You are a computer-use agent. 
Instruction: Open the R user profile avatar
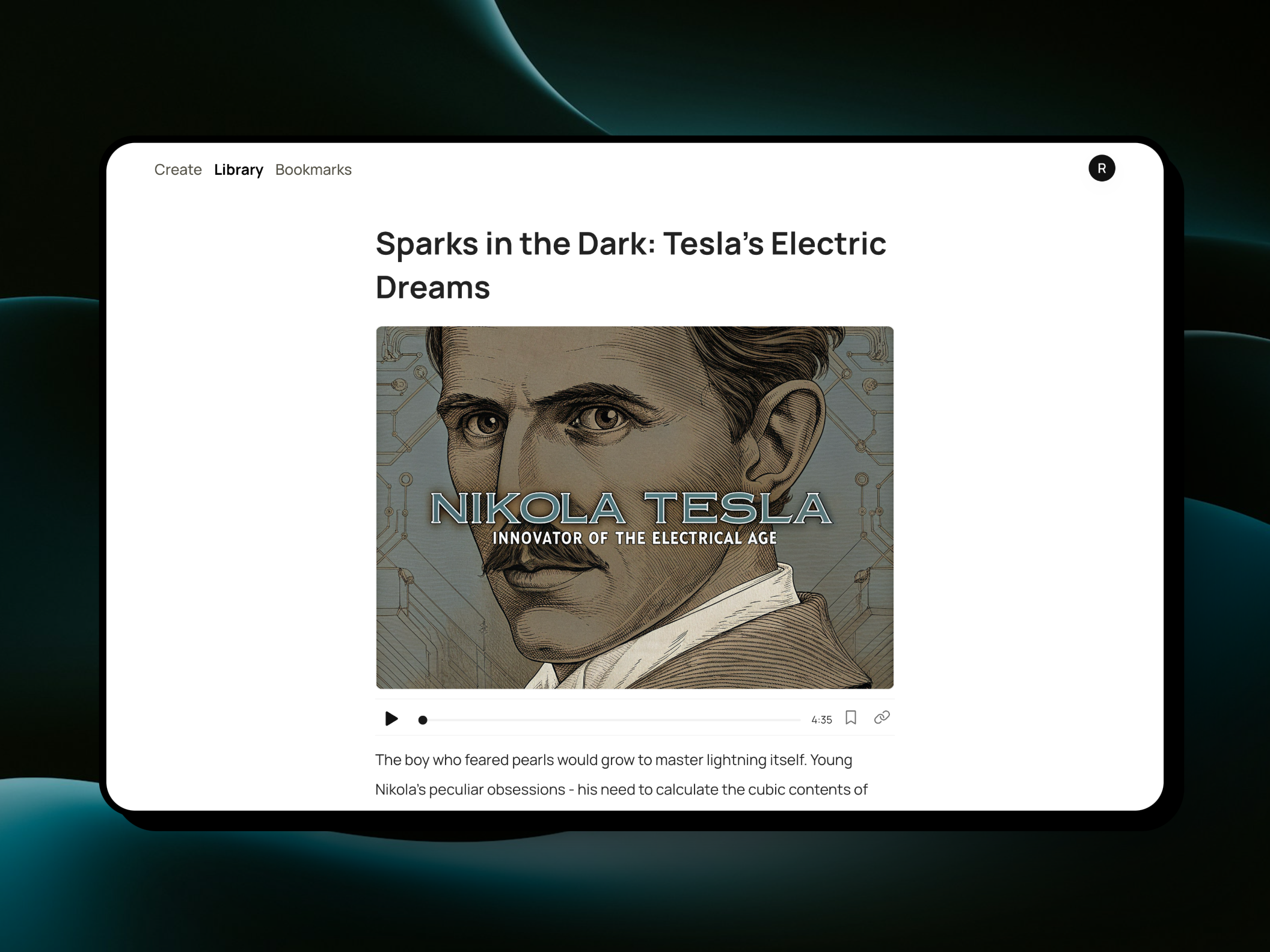pyautogui.click(x=1102, y=168)
